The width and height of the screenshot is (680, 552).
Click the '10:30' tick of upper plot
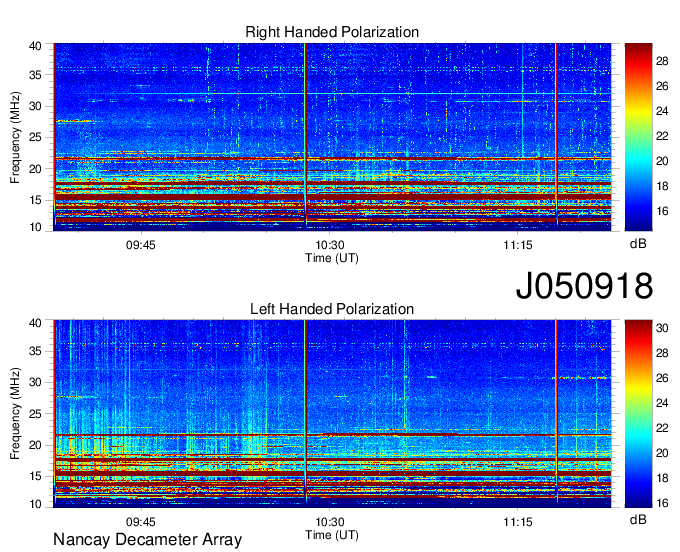[330, 245]
